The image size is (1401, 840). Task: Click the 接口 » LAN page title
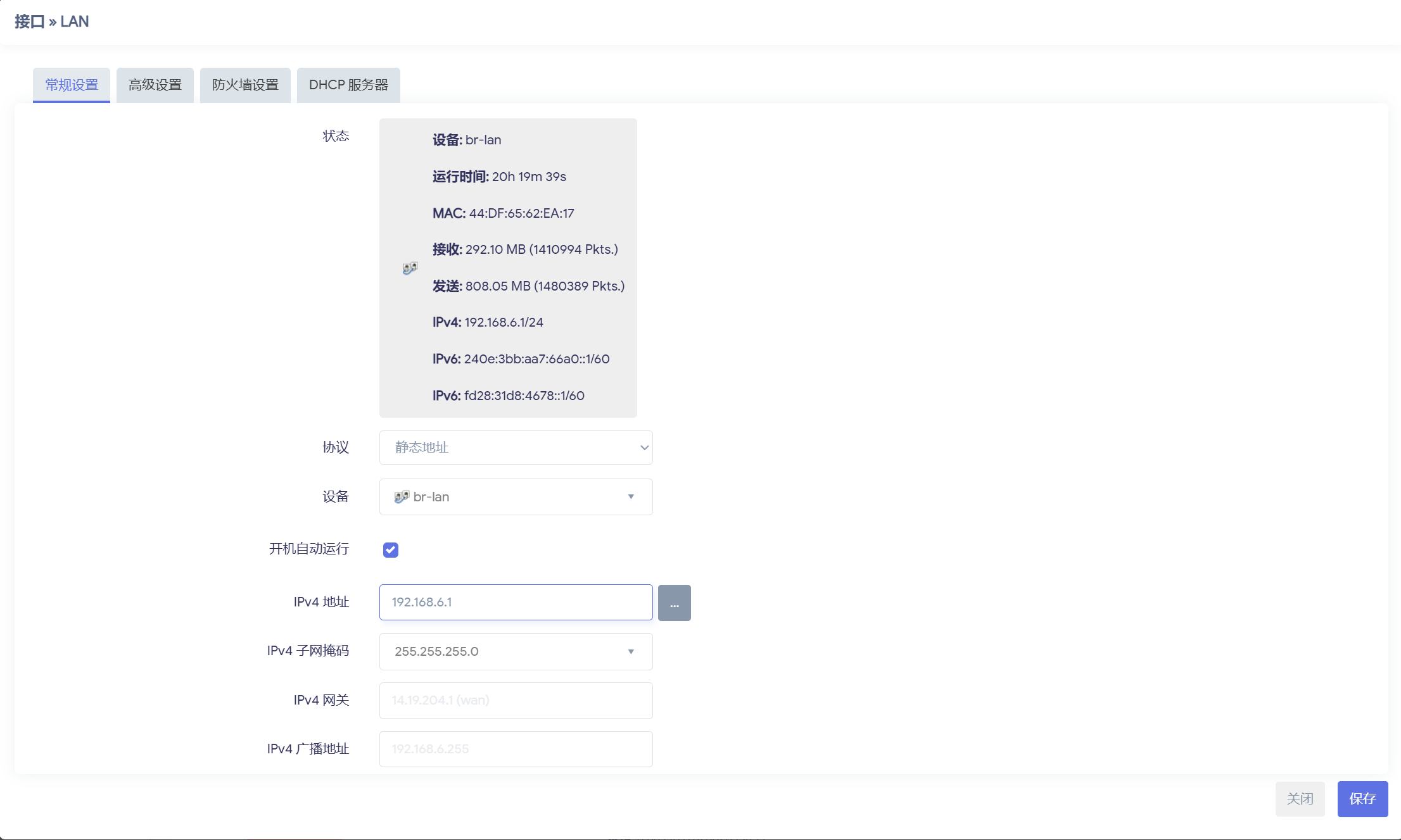point(51,22)
